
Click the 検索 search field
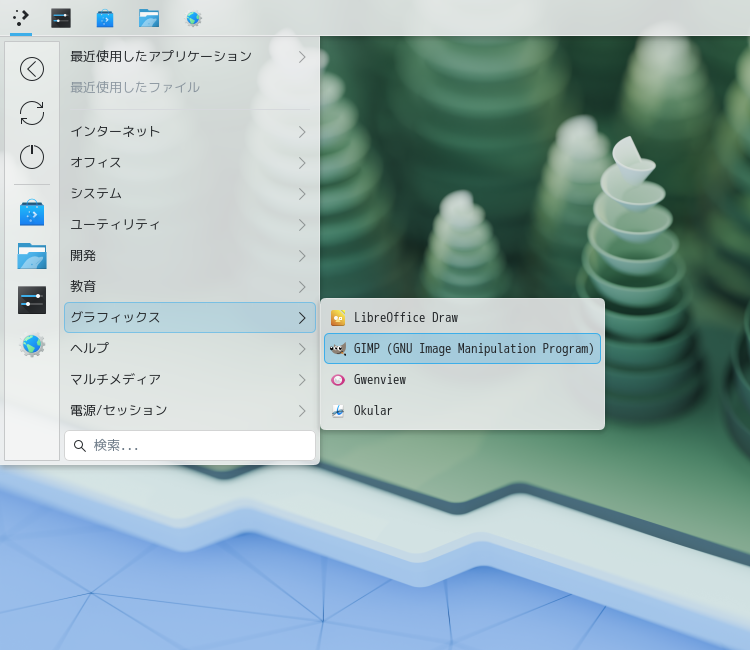click(190, 446)
